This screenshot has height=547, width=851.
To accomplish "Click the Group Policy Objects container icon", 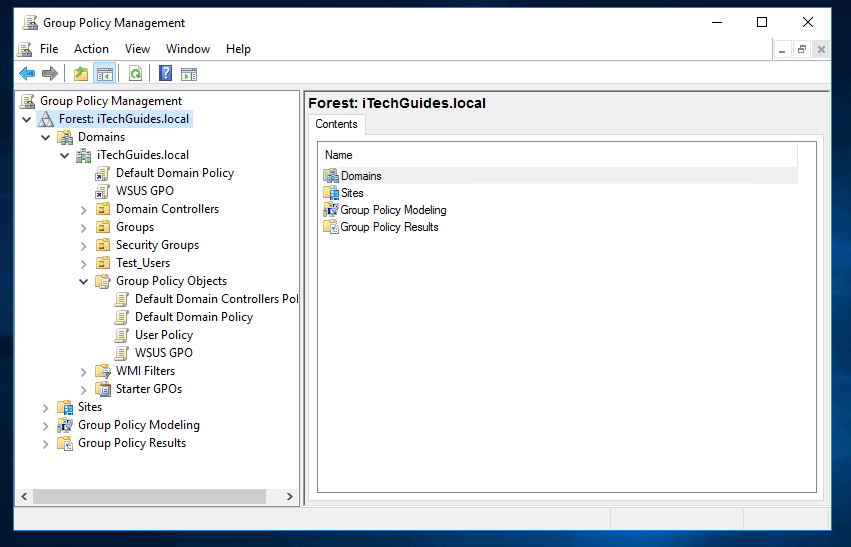I will [x=103, y=281].
